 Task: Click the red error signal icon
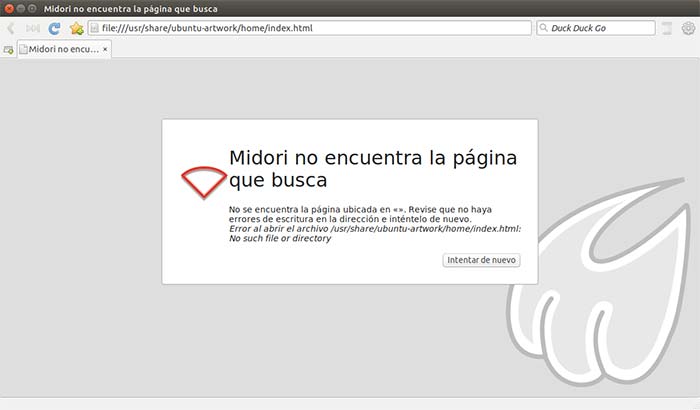tap(204, 182)
